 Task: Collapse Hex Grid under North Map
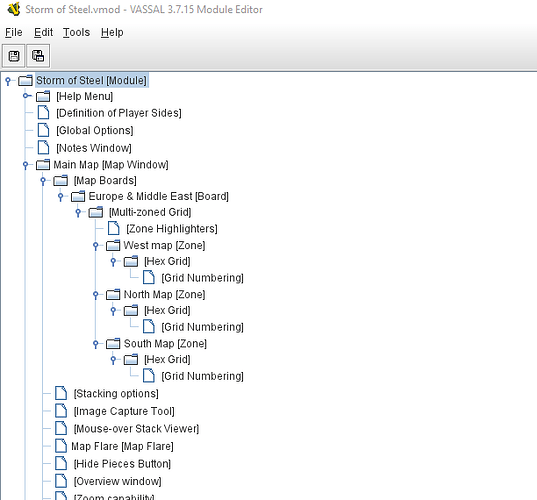[113, 311]
